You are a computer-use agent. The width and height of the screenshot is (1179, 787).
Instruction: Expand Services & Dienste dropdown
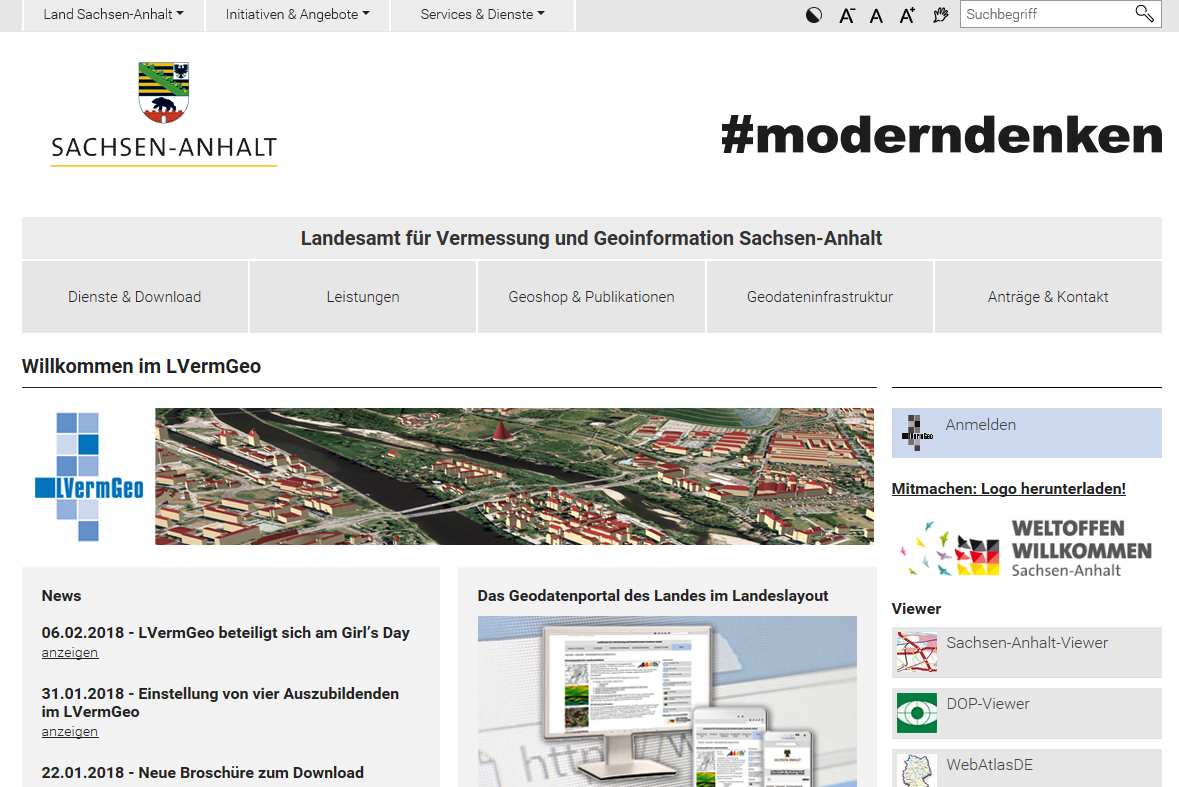[x=483, y=14]
